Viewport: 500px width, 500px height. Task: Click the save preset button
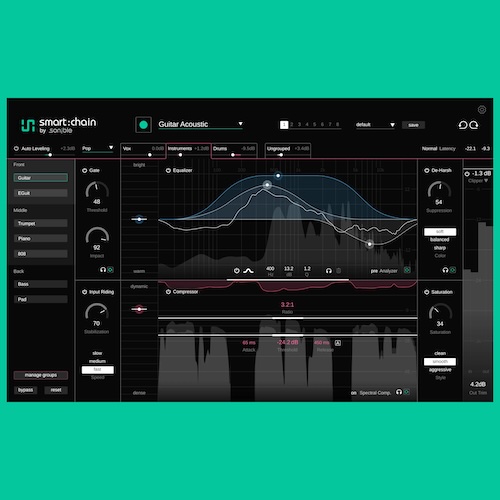pos(413,125)
